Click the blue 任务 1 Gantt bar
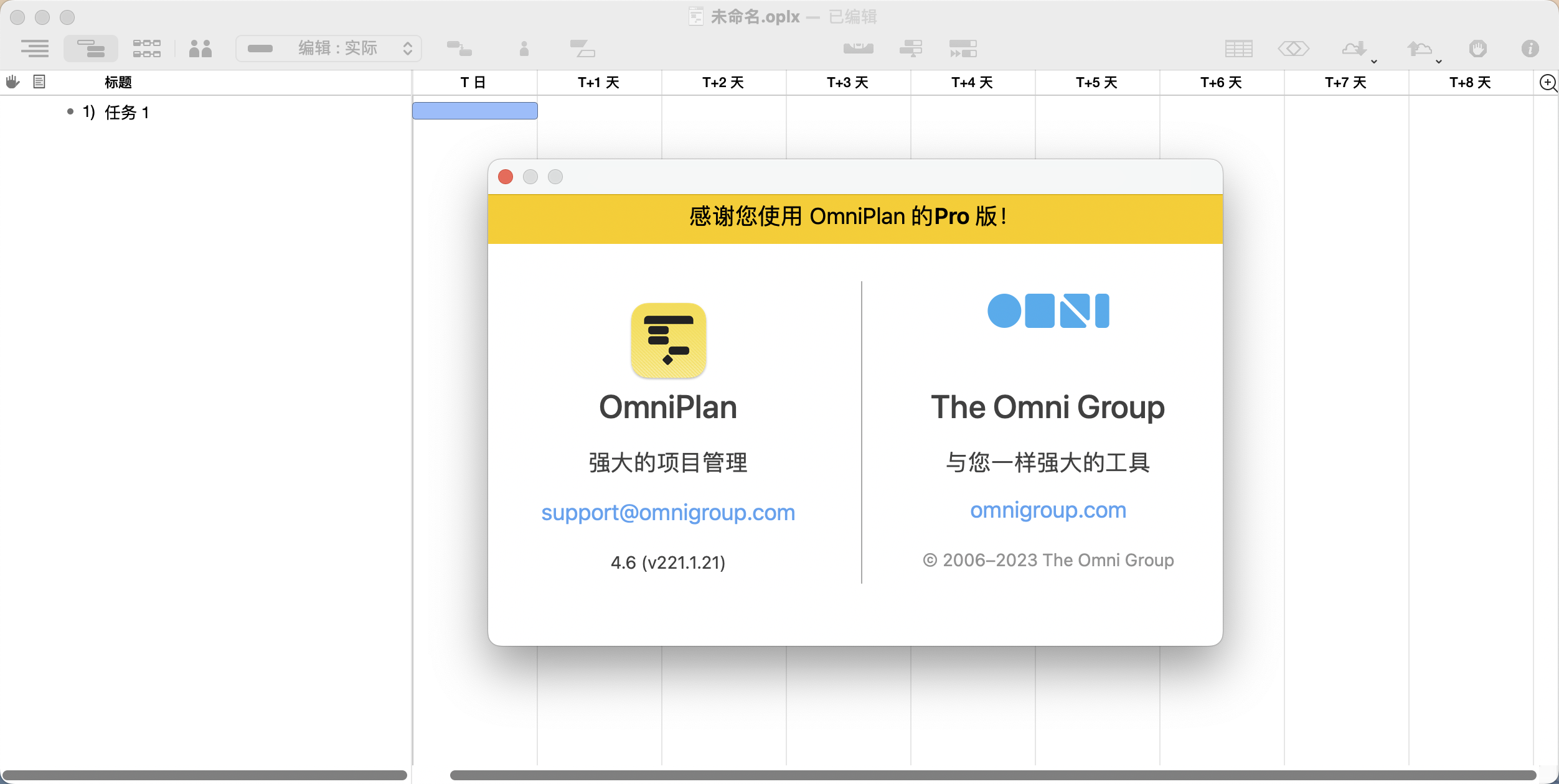The height and width of the screenshot is (784, 1559). tap(475, 111)
